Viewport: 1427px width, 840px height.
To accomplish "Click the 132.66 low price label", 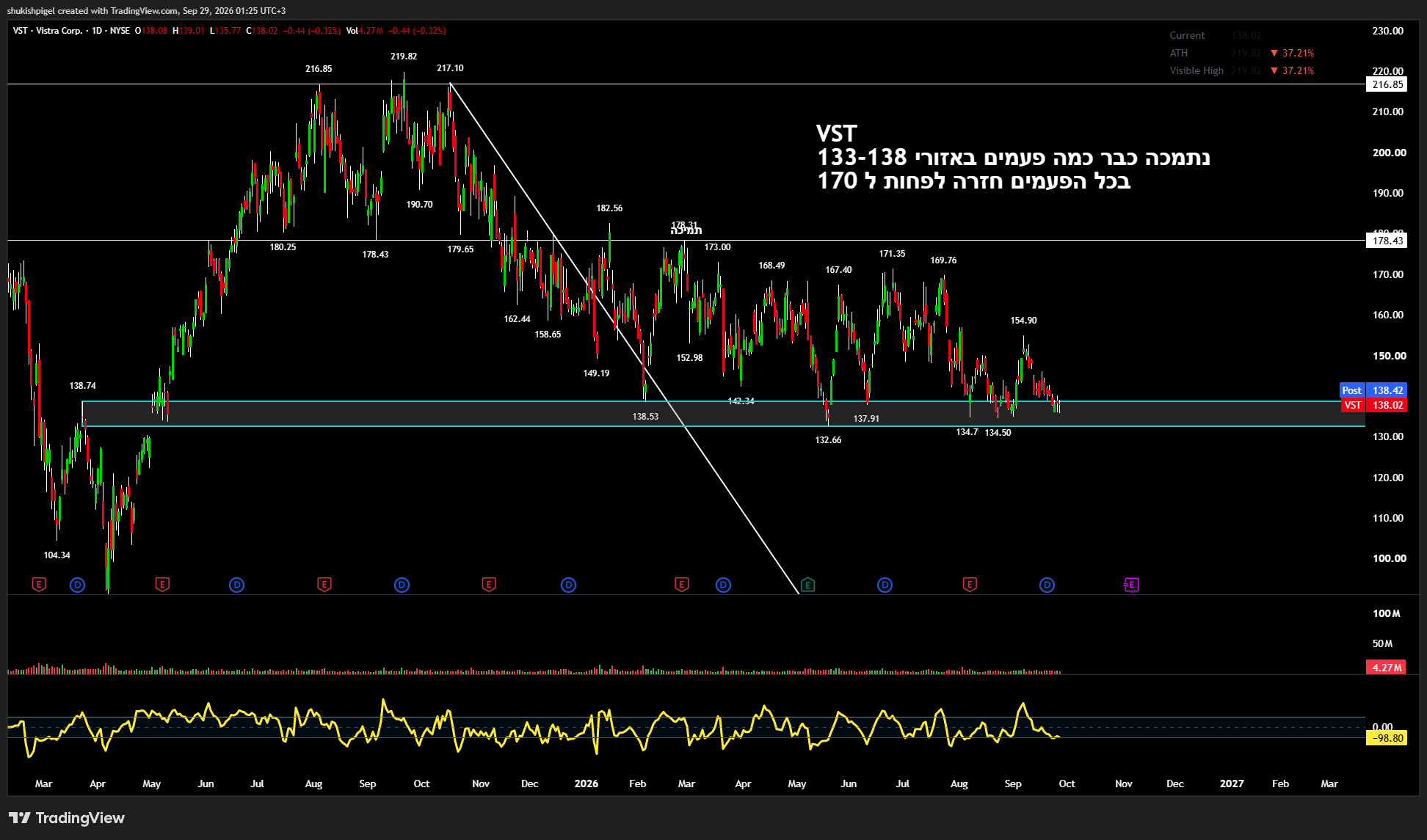I will 828,440.
